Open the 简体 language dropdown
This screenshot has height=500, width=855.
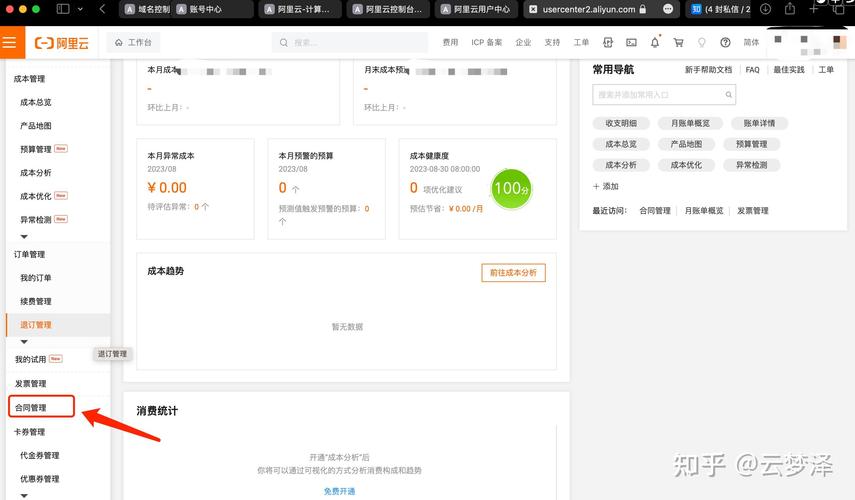[751, 43]
